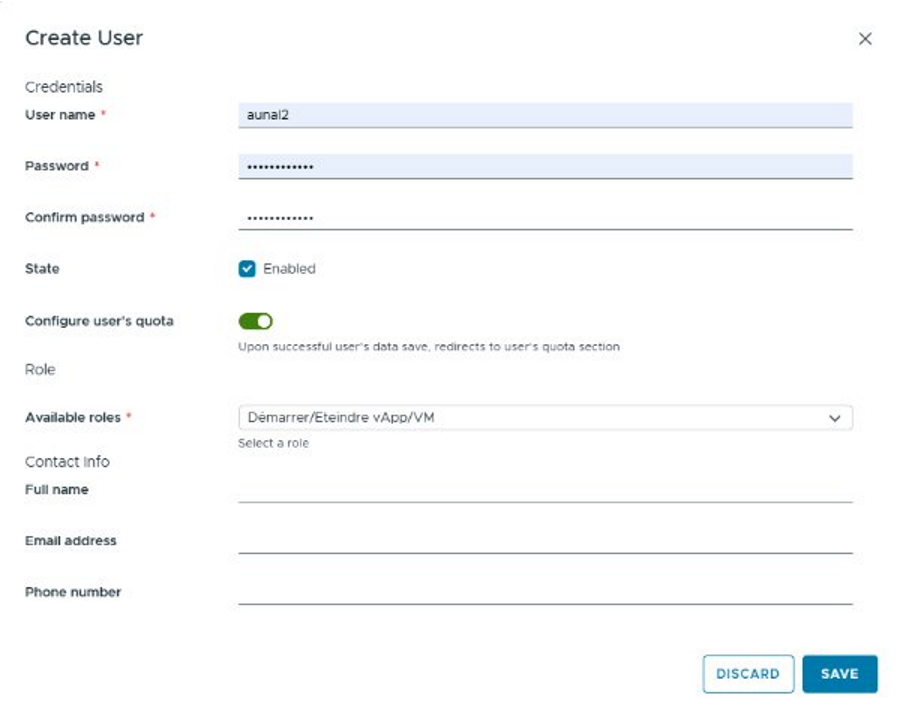
Task: Click the Email address input field
Action: click(x=544, y=540)
